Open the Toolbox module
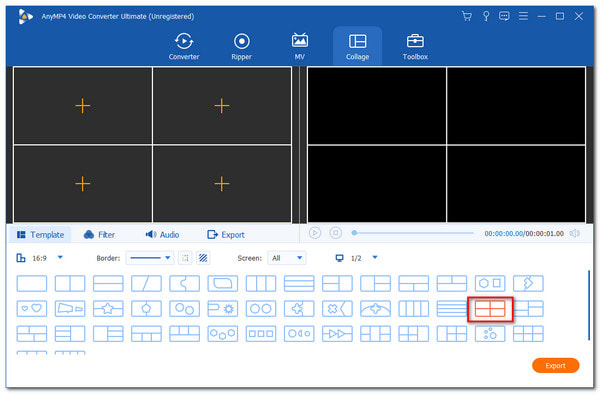The image size is (600, 394). pos(415,47)
